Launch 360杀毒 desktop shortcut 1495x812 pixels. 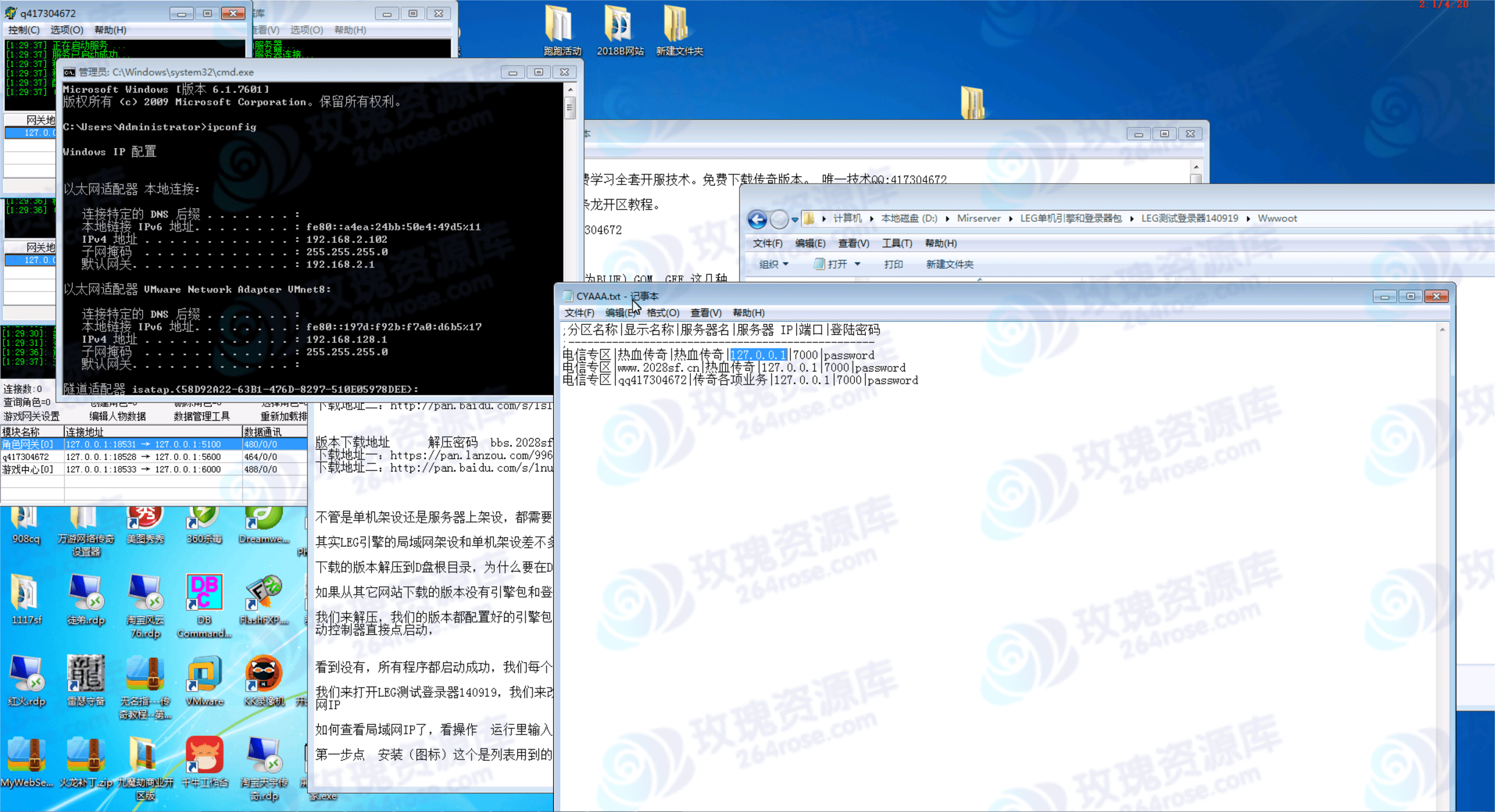[x=204, y=526]
